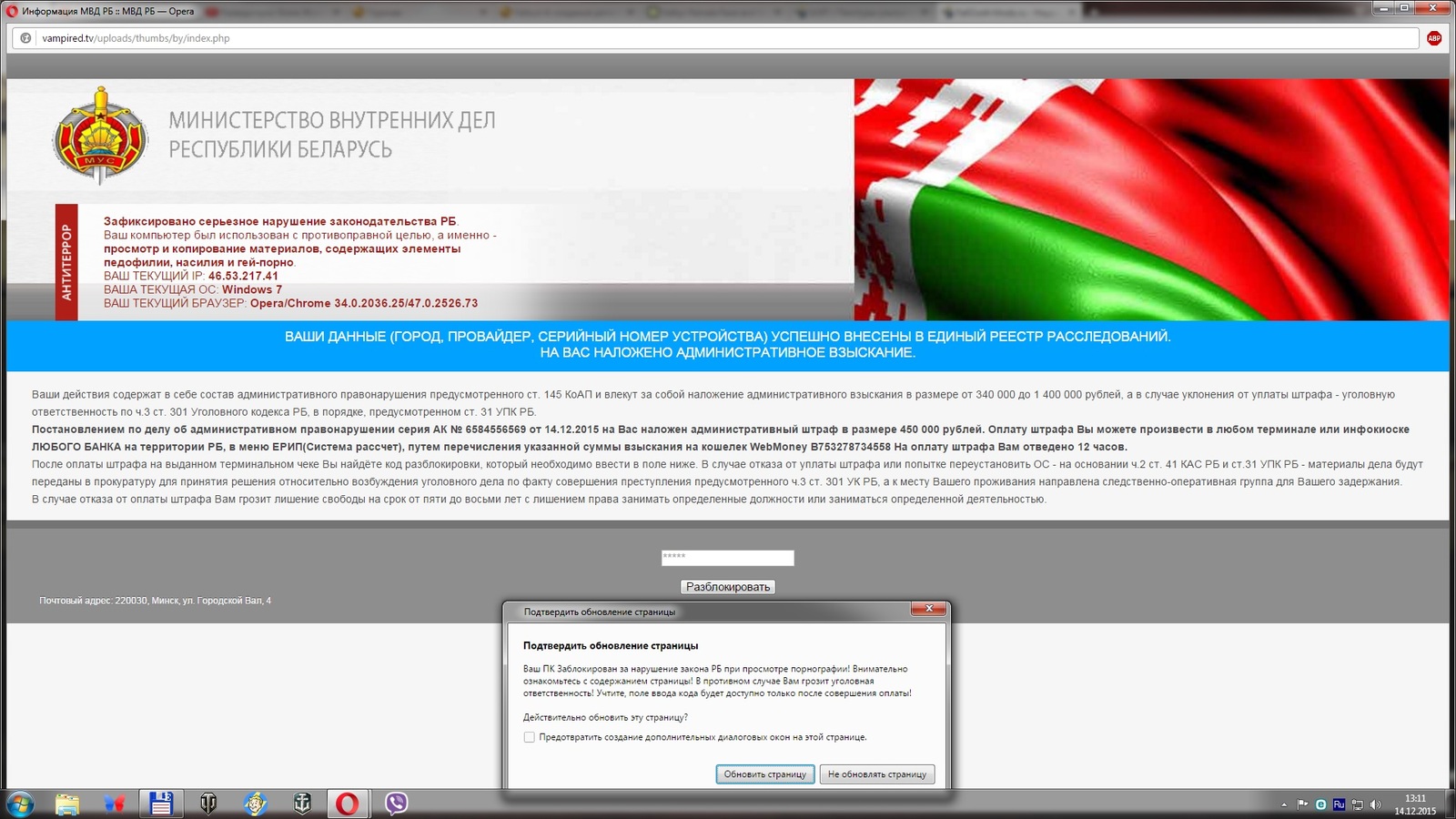1456x819 pixels.
Task: Click the MVD emblem logo
Action: (100, 136)
